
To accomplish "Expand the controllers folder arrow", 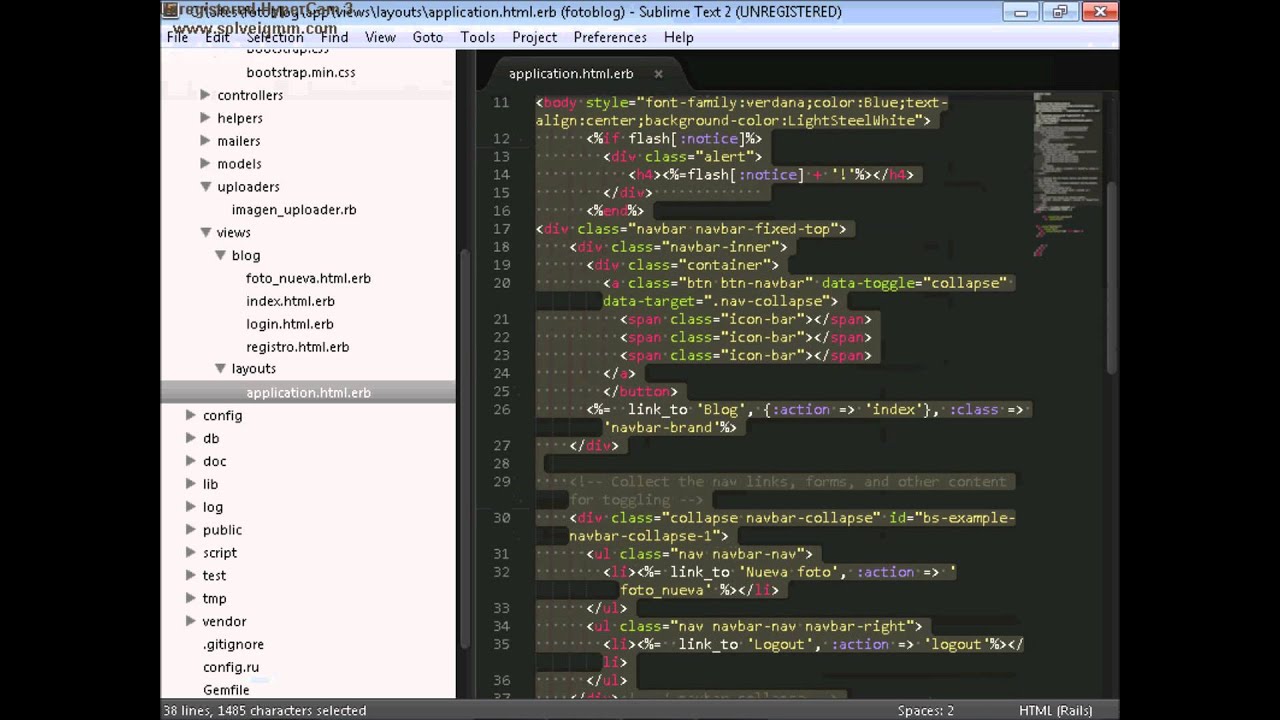I will pos(205,95).
